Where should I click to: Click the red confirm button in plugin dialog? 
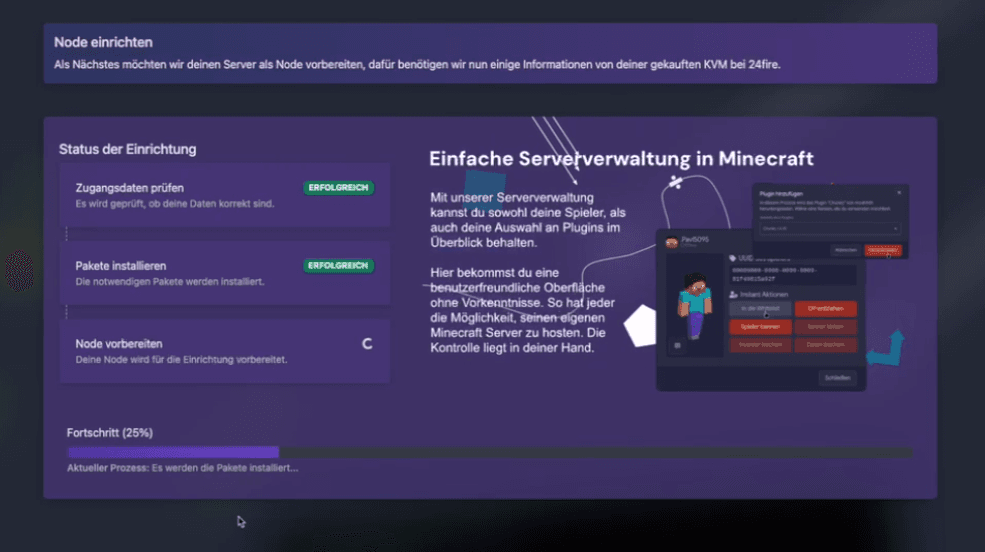pyautogui.click(x=883, y=250)
